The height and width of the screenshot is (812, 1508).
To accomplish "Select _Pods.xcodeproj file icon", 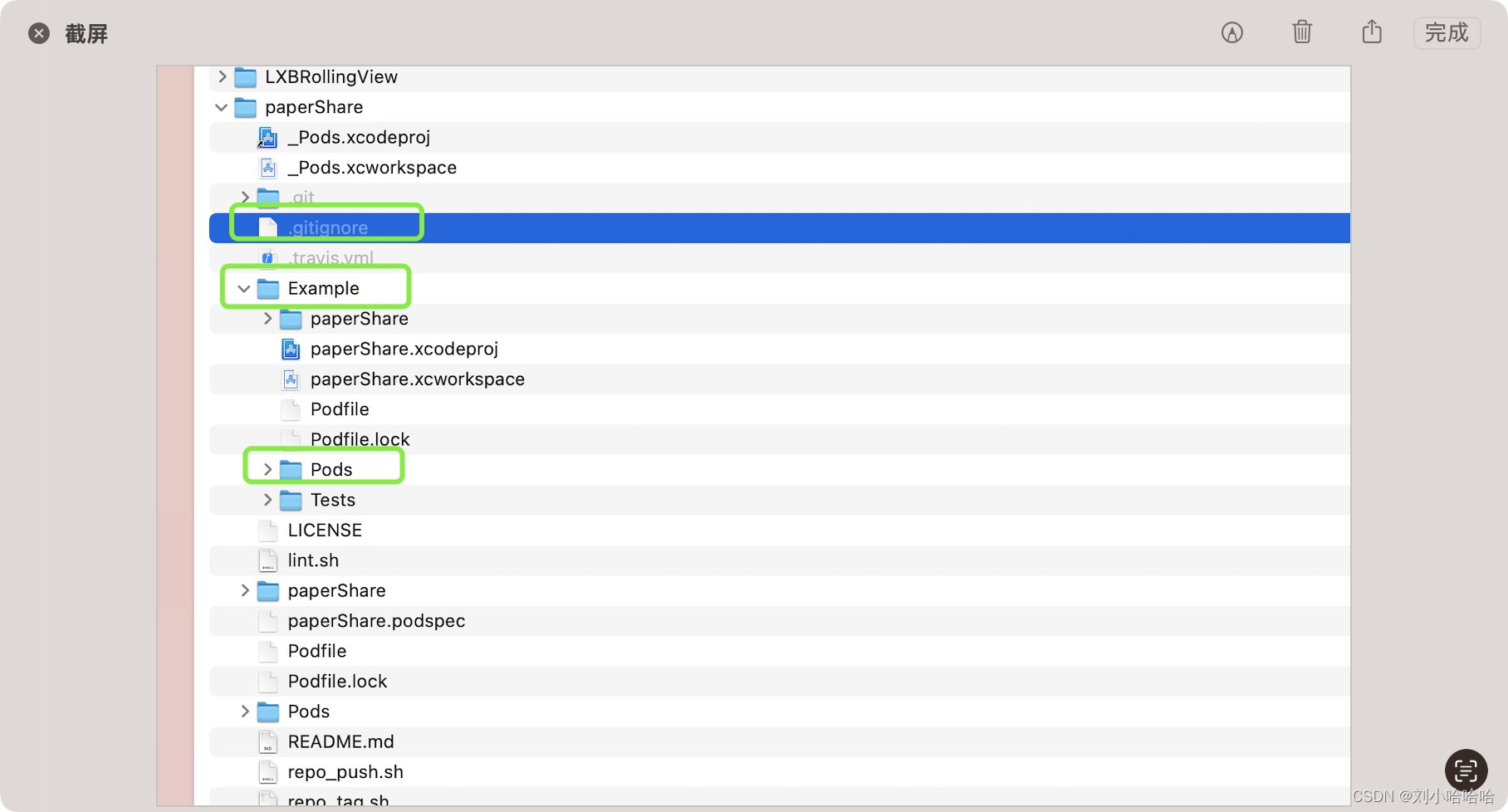I will point(267,138).
